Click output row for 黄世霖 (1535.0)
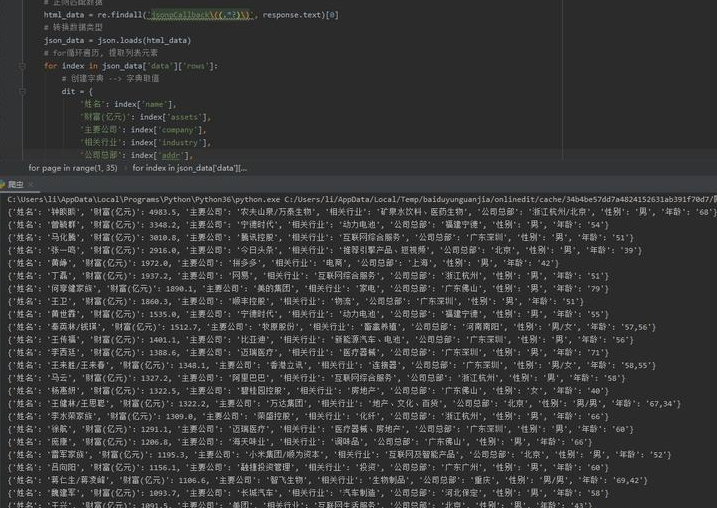The height and width of the screenshot is (508, 717). (308, 315)
